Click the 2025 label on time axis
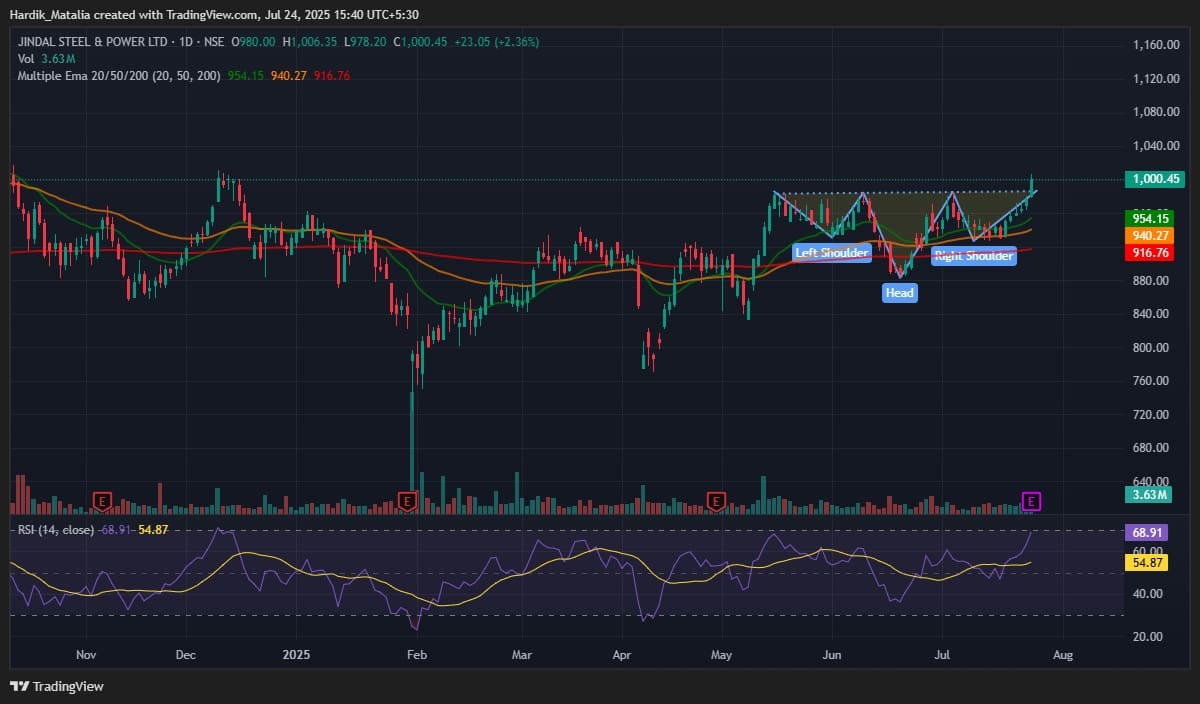 (x=296, y=656)
